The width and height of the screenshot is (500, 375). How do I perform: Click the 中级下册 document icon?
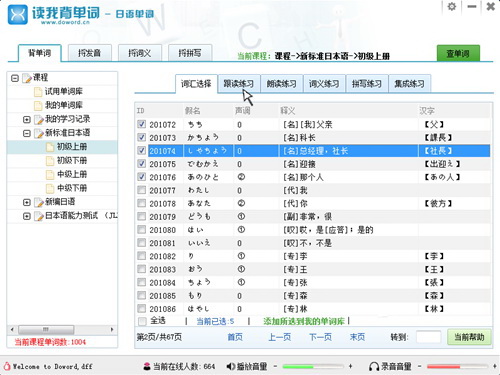tap(50, 189)
